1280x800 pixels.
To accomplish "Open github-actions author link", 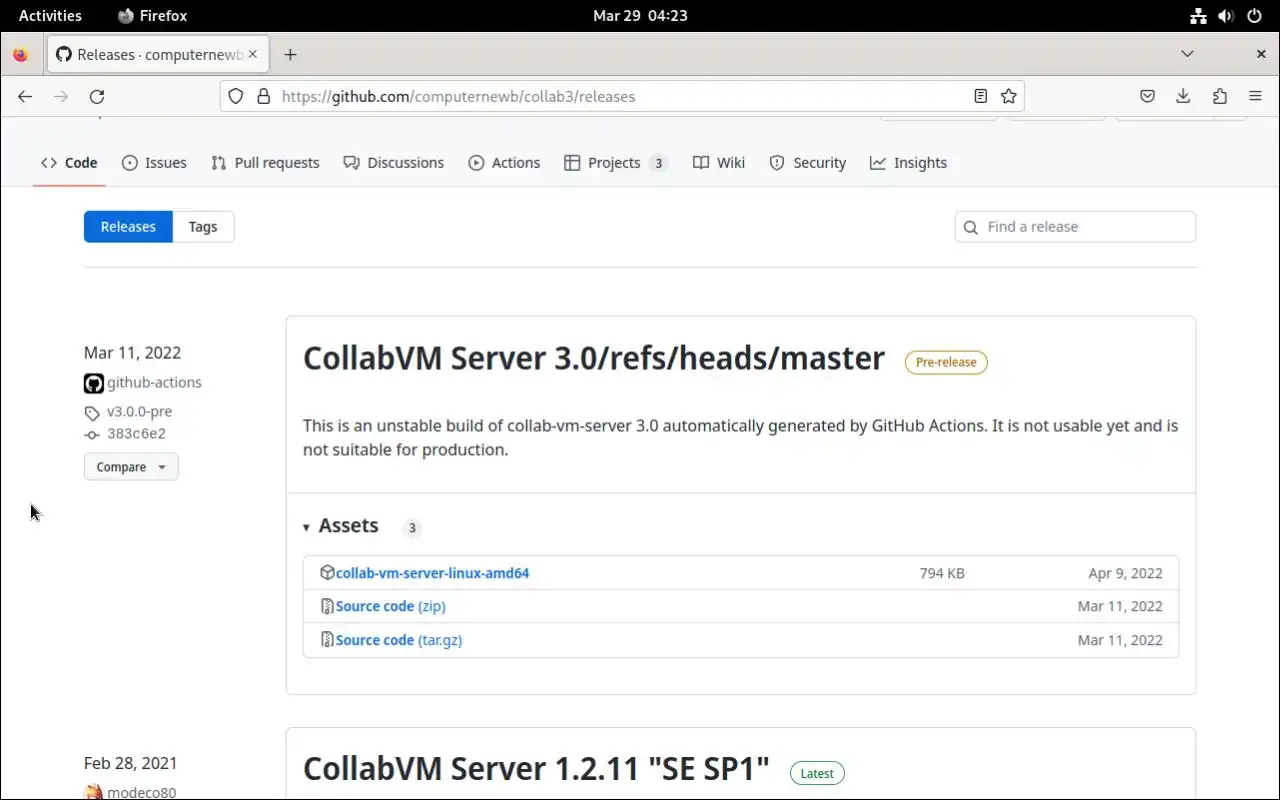I will pos(154,383).
